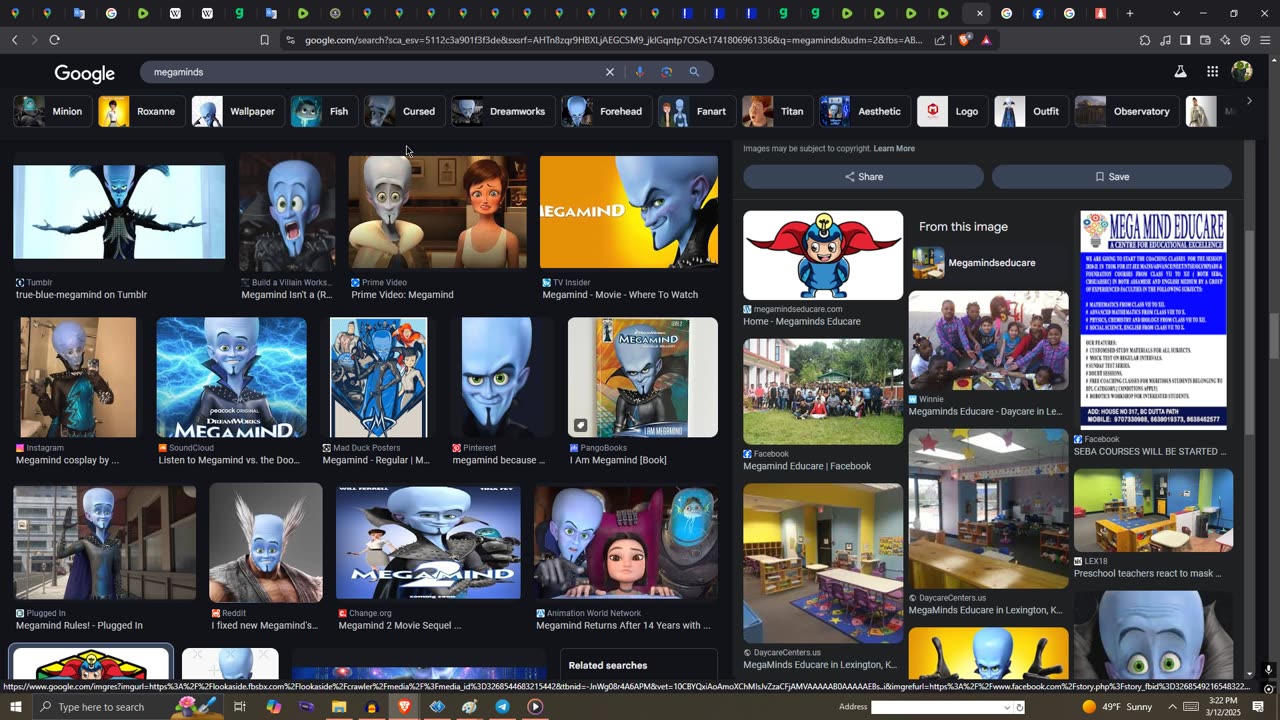Open Brave VPN shield icon
Viewport: 1280px width, 720px height.
pyautogui.click(x=1245, y=40)
